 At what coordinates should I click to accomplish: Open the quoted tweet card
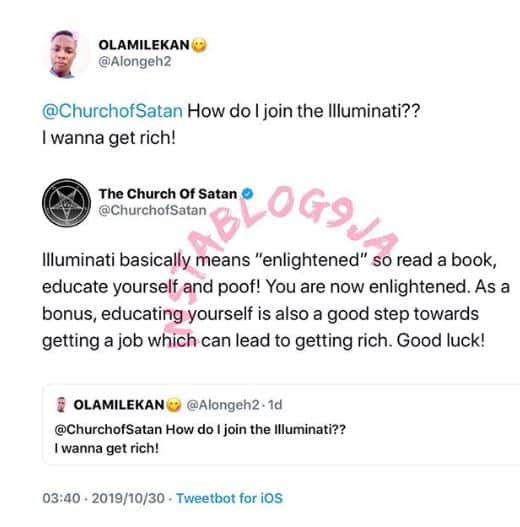281,424
